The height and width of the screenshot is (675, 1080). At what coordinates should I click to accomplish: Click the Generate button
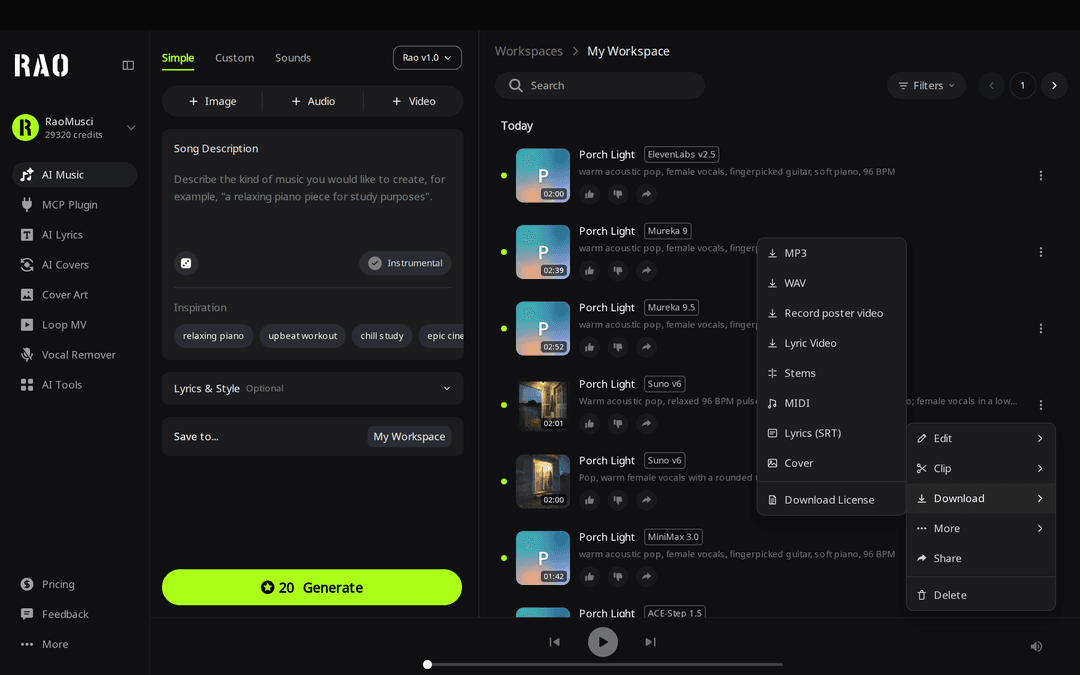coord(312,588)
